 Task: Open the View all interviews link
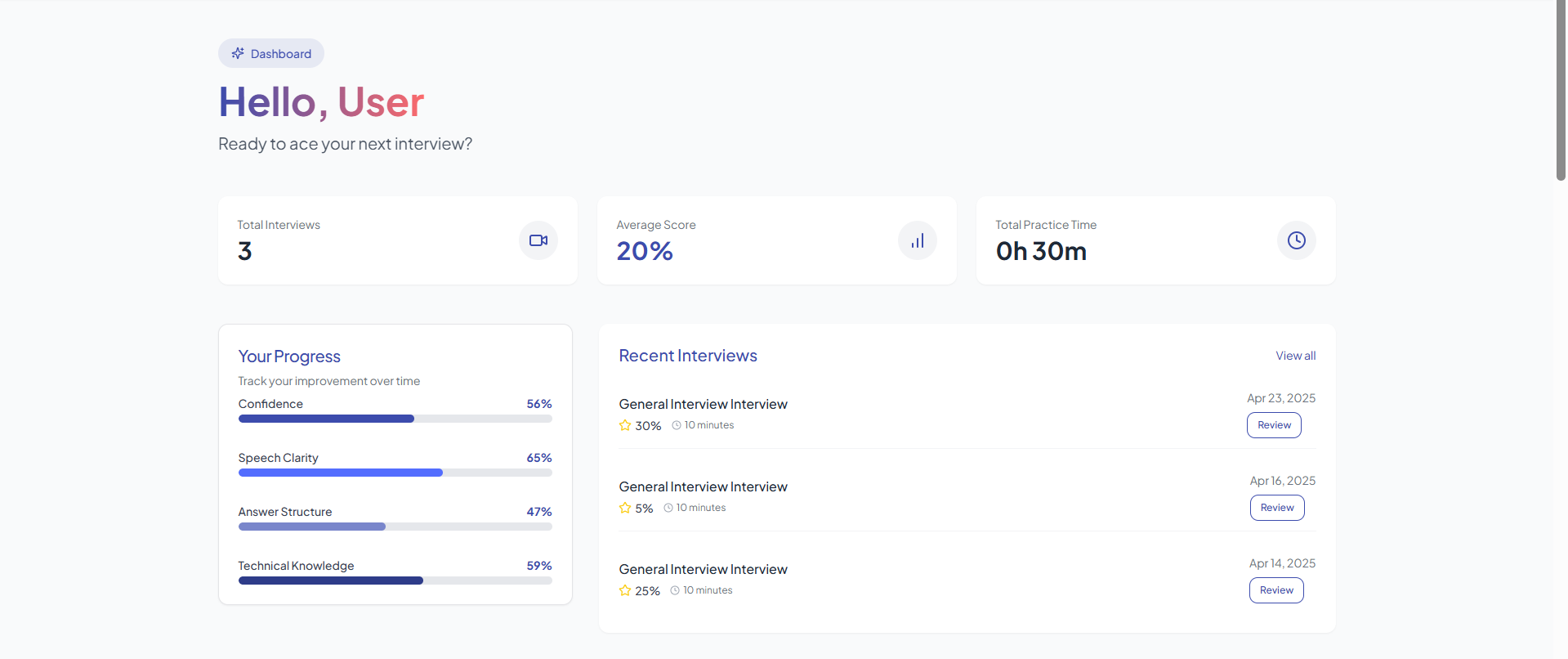click(1295, 356)
